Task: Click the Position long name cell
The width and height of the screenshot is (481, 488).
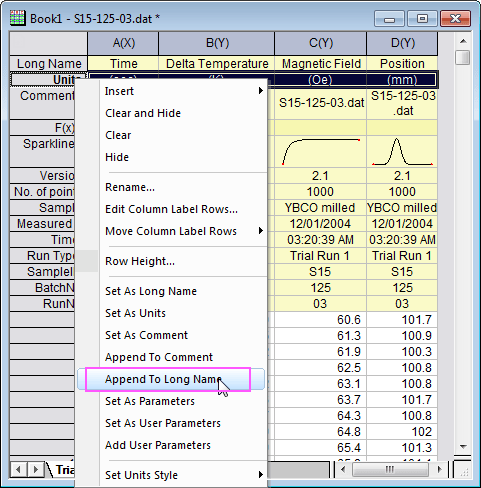Action: point(402,63)
